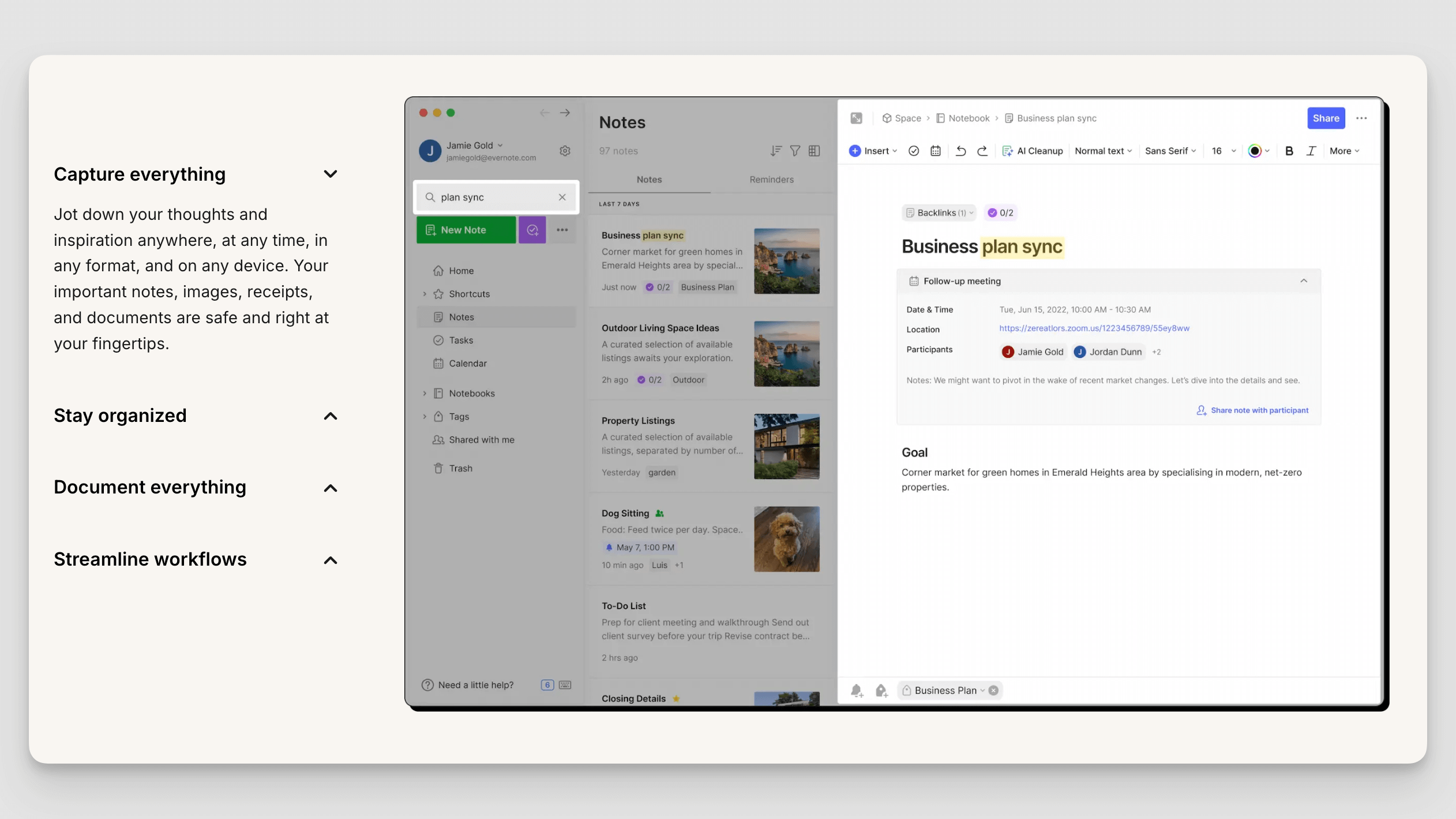This screenshot has height=819, width=1456.
Task: Open the sort options for the notes list
Action: [775, 151]
